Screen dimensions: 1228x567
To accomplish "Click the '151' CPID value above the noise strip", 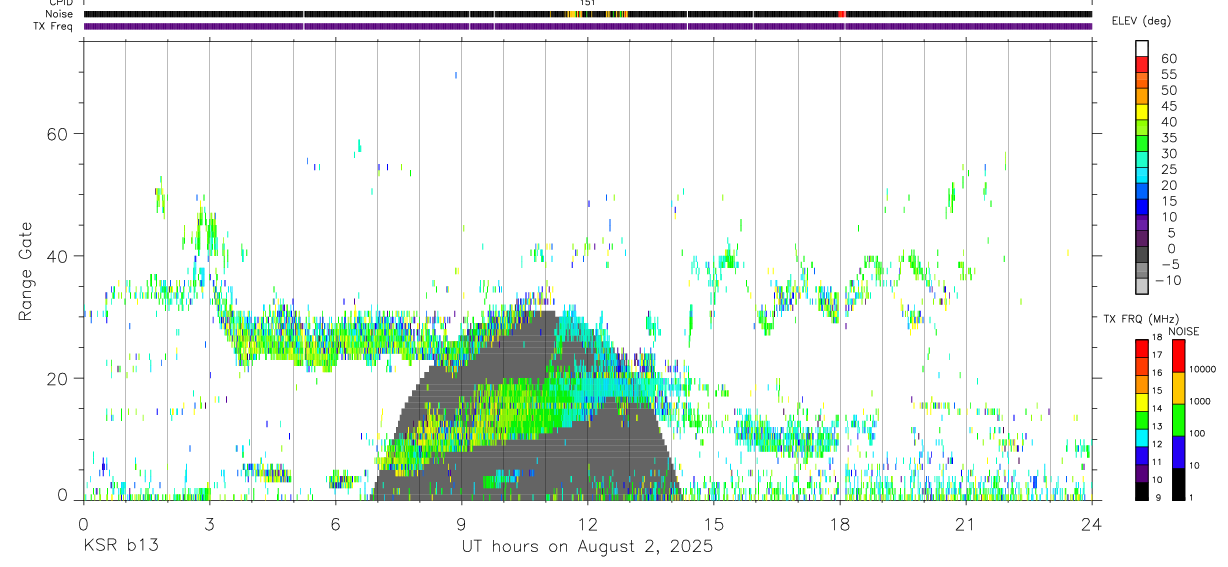I will point(588,4).
